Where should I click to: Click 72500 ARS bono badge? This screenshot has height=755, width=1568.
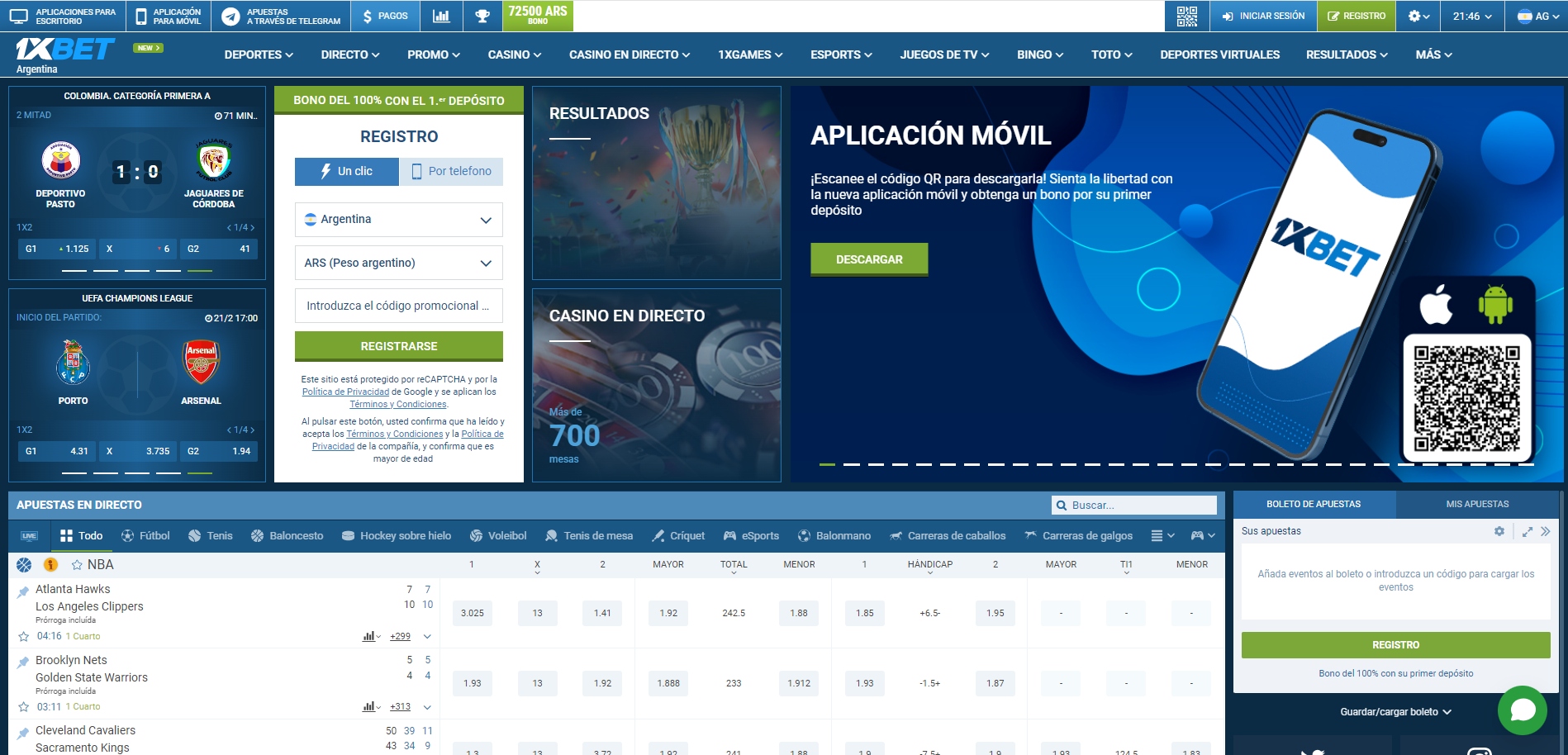coord(538,15)
